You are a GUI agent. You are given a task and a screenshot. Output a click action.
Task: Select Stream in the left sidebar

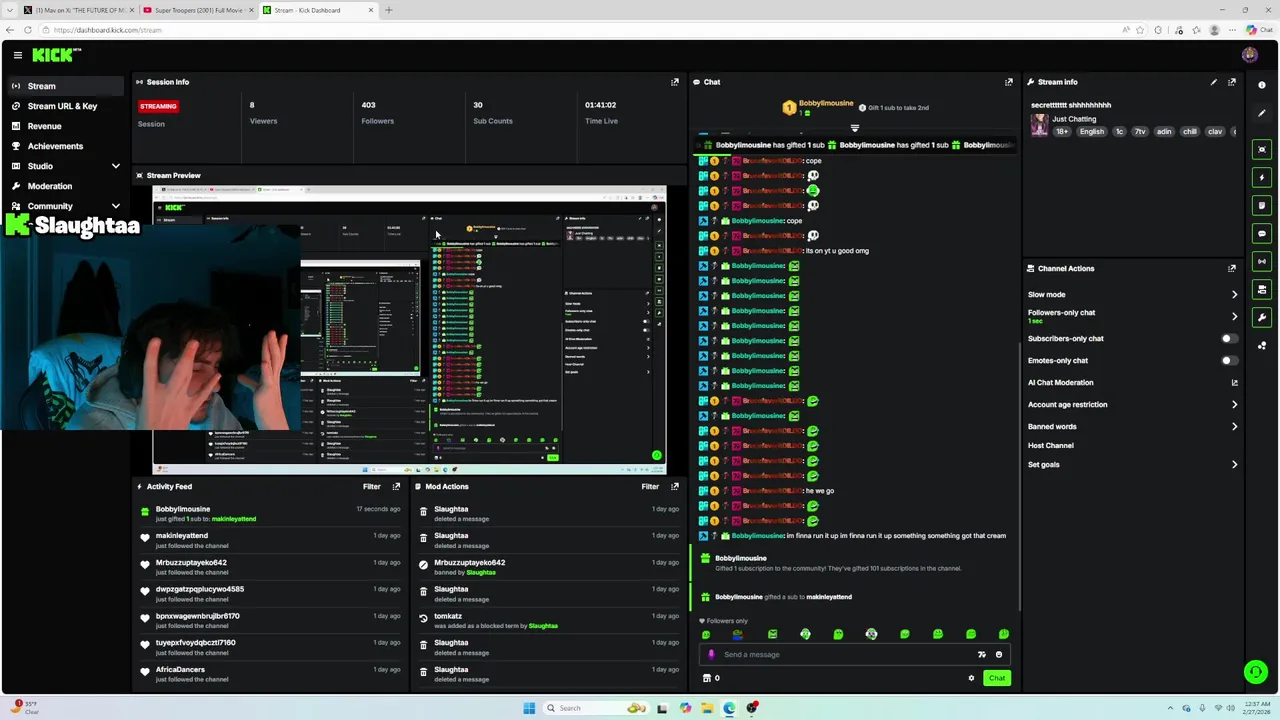tap(65, 86)
